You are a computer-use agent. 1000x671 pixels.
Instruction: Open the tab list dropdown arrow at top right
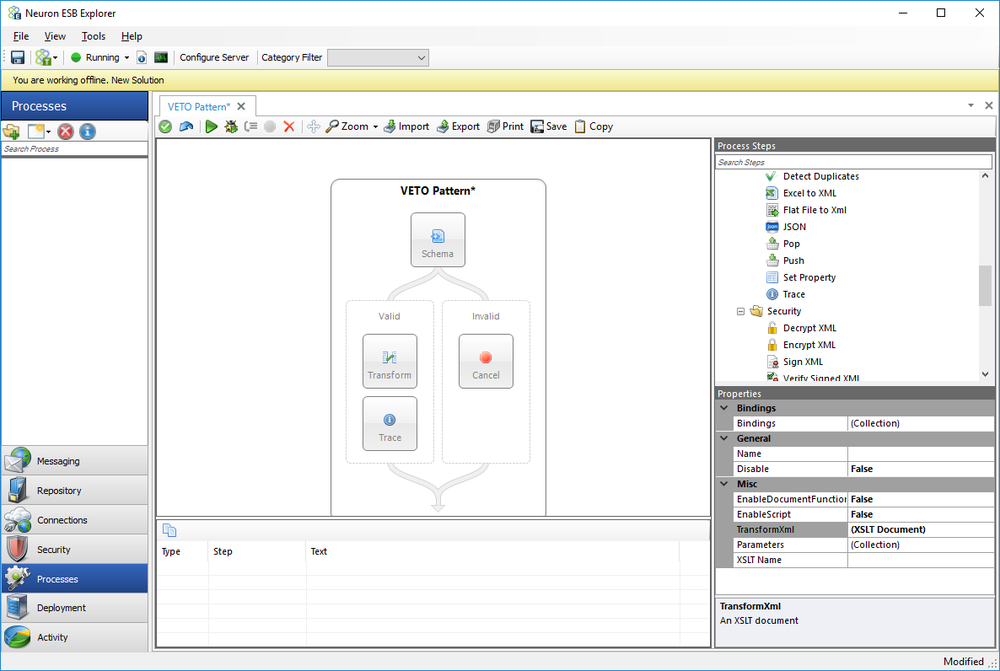click(x=971, y=105)
